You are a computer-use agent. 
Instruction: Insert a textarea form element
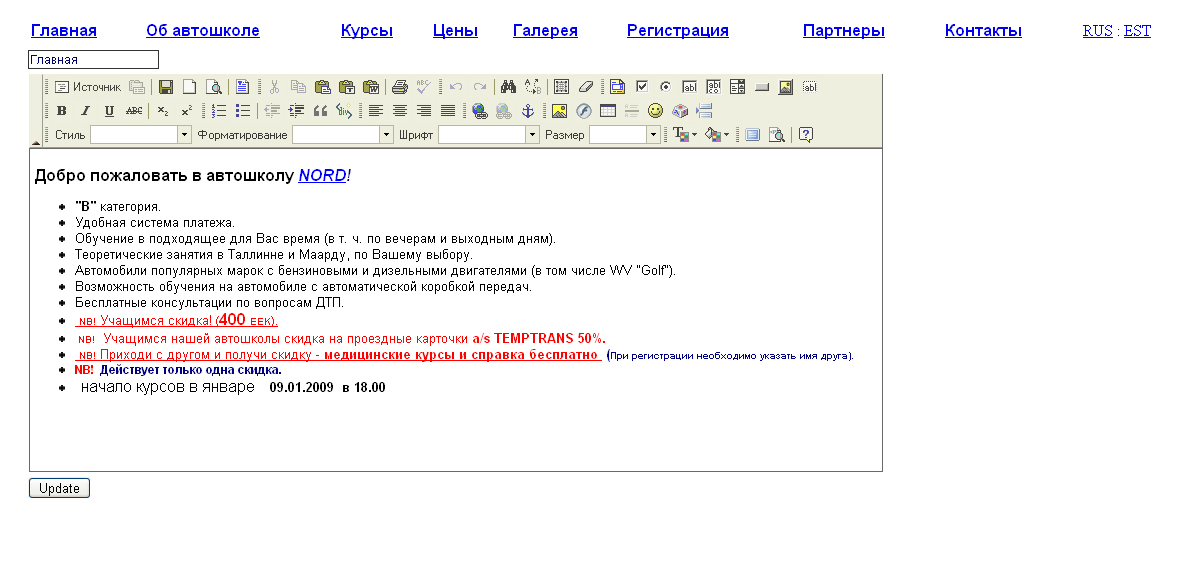point(714,87)
